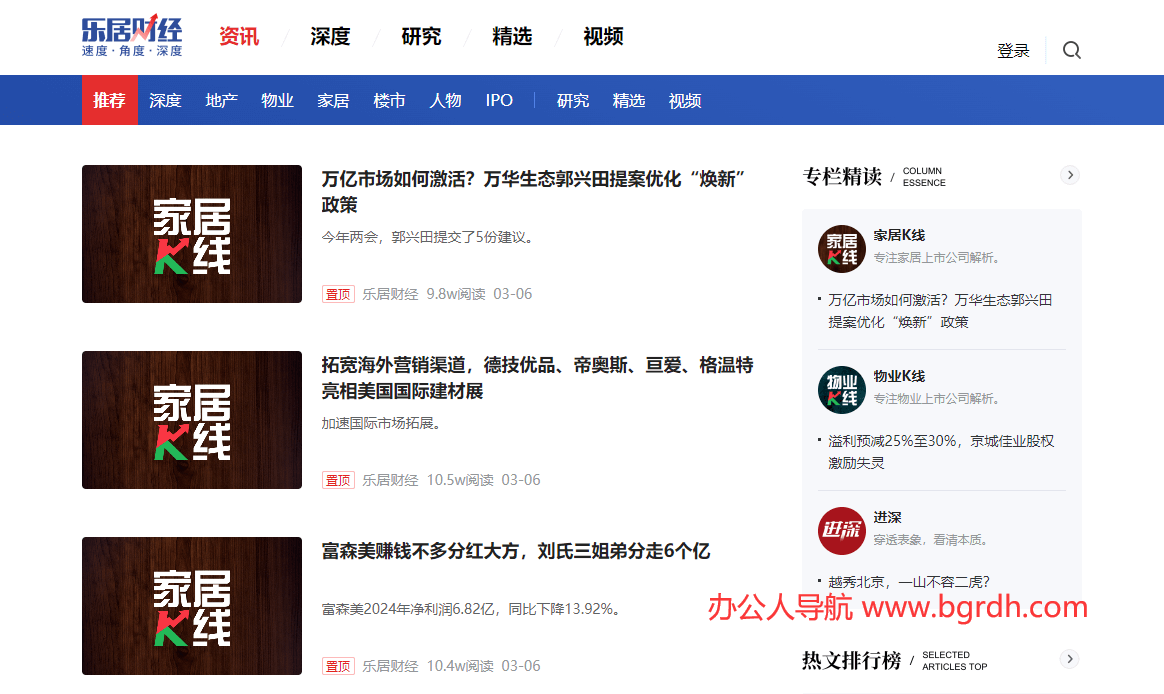
Task: Open the 物业K线 column avatar
Action: 842,390
